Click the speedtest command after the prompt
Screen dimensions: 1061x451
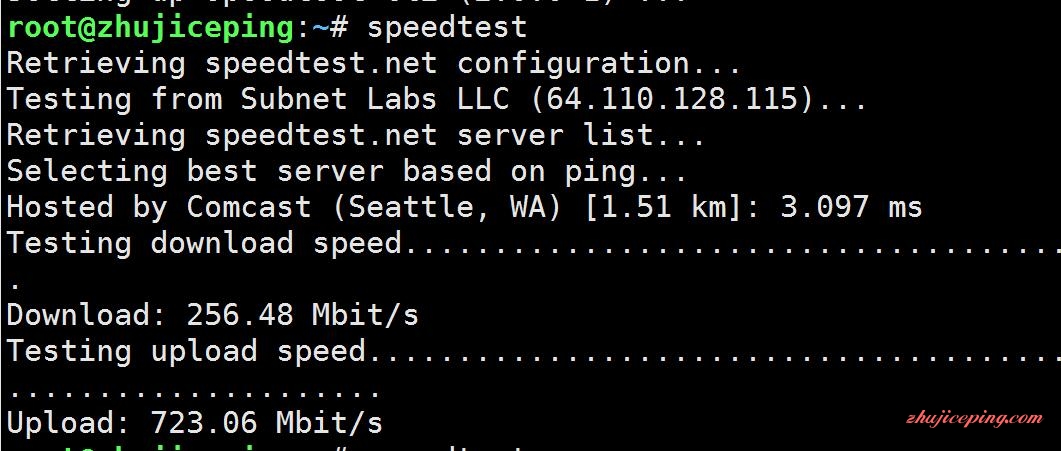(x=447, y=28)
